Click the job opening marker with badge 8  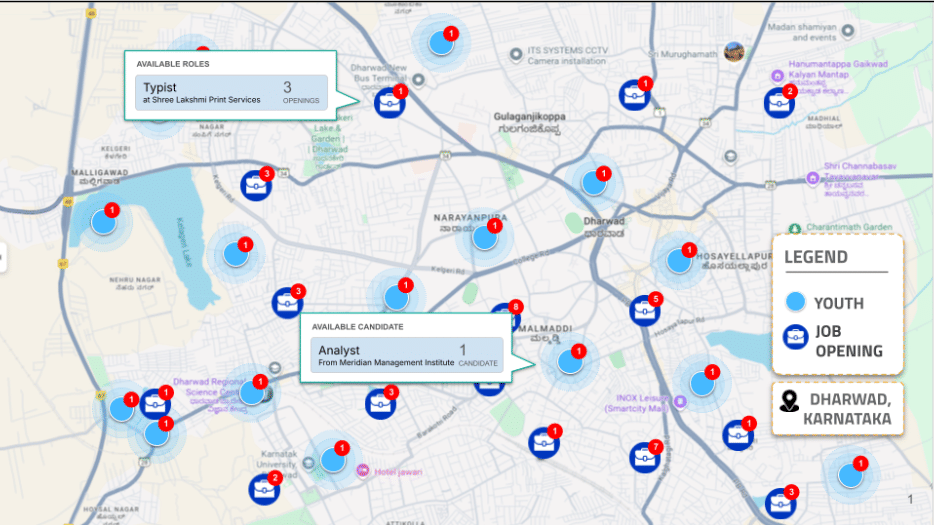point(505,318)
